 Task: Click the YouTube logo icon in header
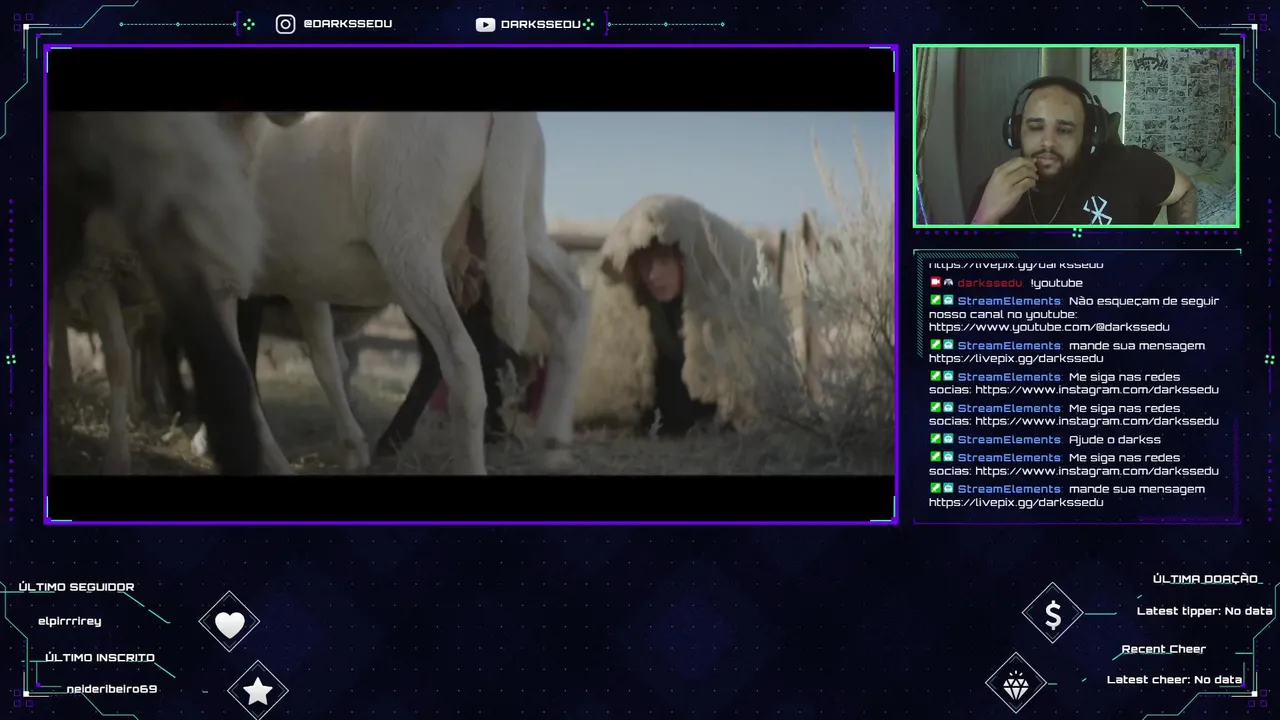point(485,25)
